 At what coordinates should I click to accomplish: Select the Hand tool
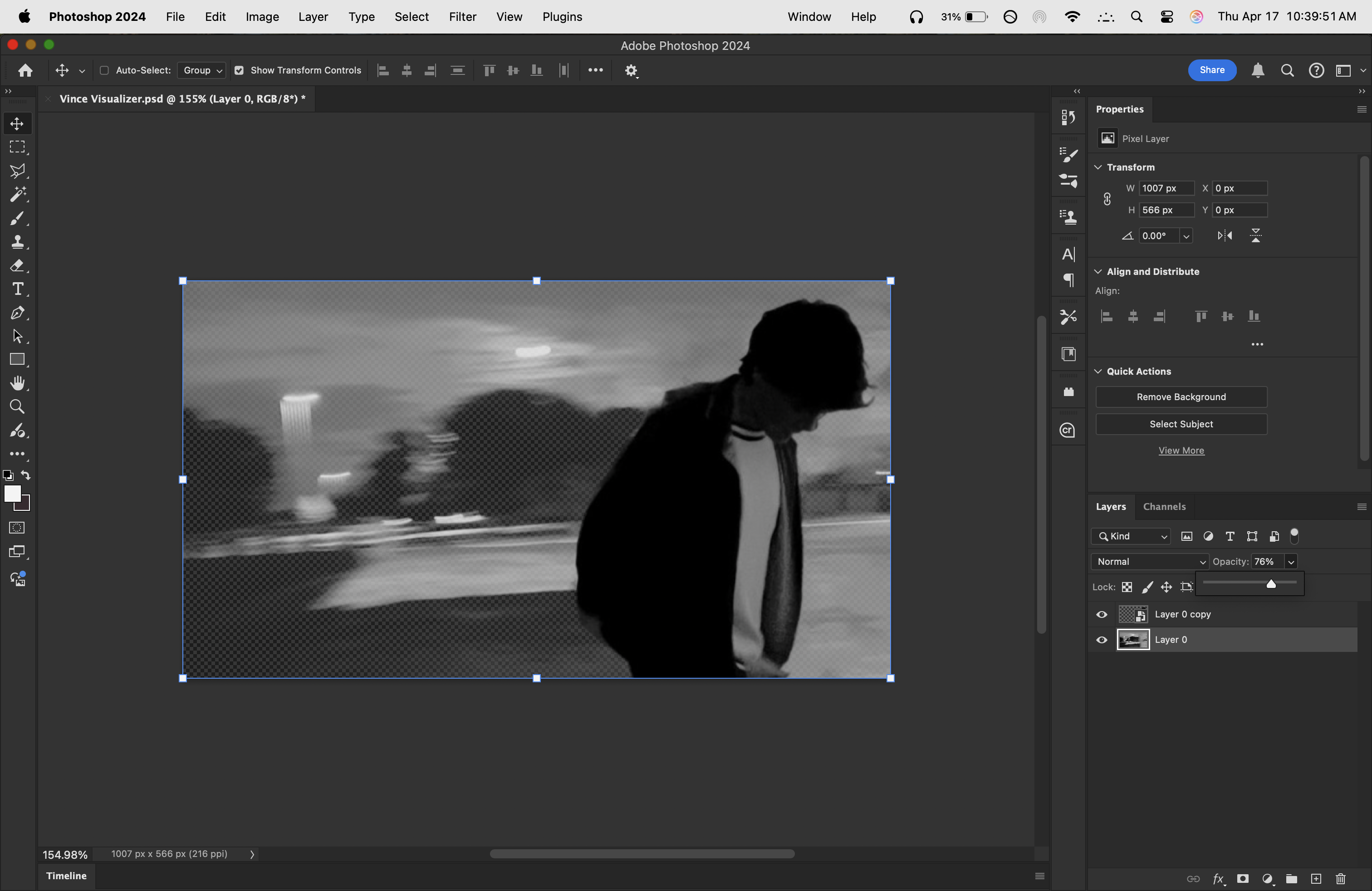pyautogui.click(x=17, y=383)
